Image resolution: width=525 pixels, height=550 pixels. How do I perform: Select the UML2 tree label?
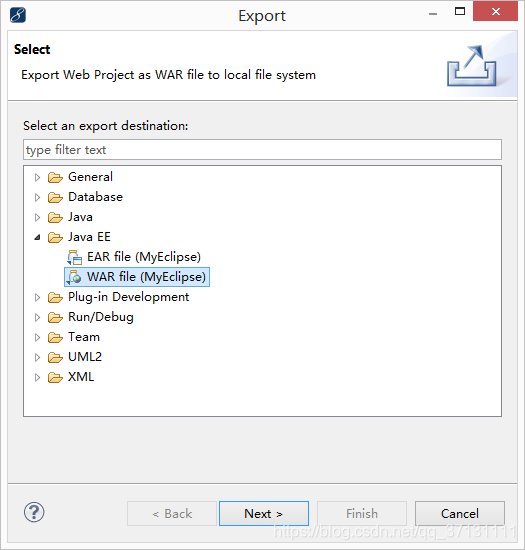(85, 357)
